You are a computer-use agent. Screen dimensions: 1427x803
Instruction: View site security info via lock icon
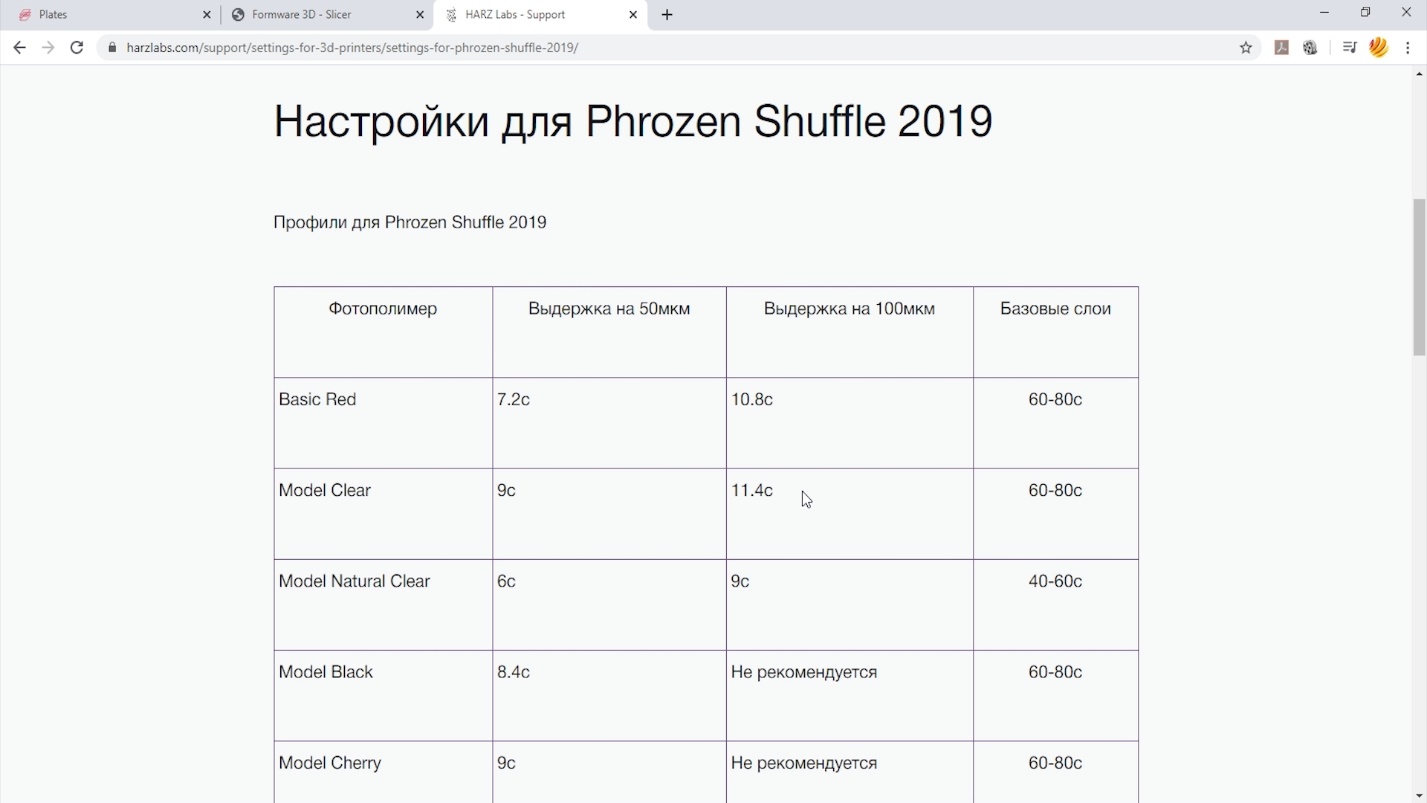click(112, 47)
